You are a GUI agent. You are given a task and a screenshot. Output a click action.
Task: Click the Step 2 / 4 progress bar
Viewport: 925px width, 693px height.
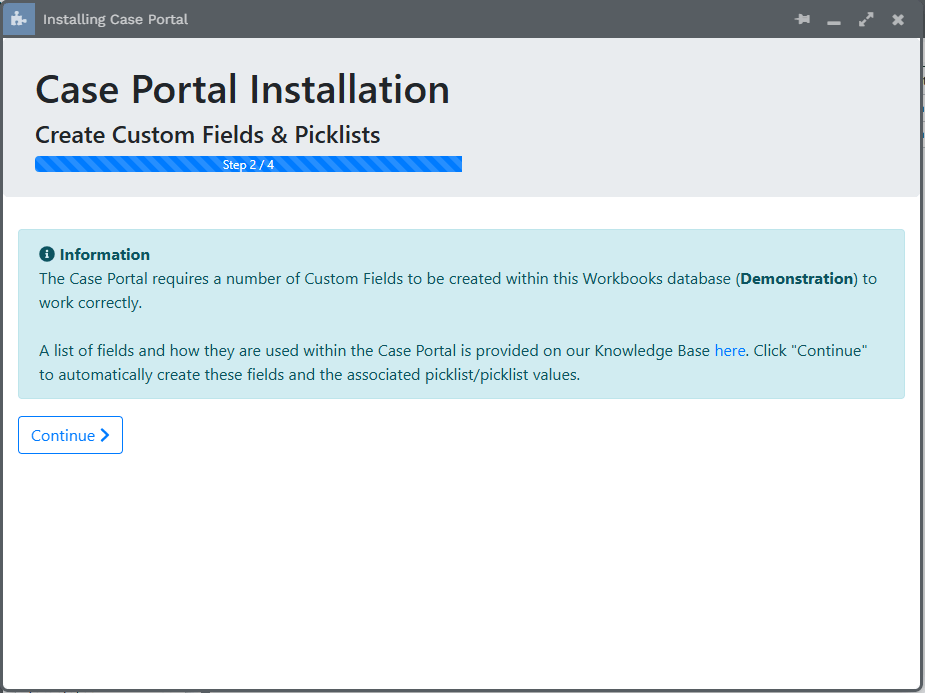coord(248,164)
